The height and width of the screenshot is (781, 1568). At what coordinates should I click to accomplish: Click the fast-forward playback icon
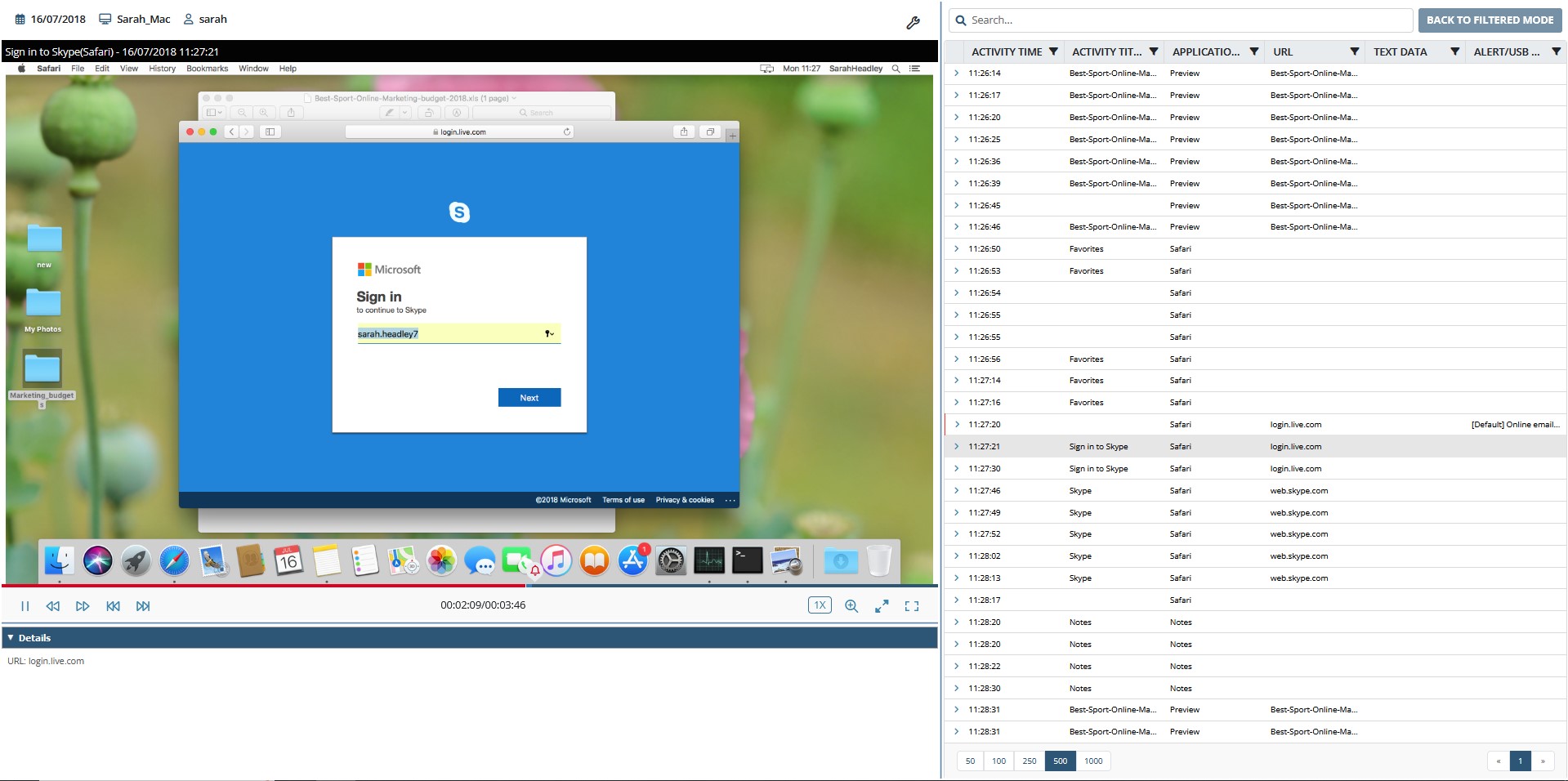pos(83,606)
